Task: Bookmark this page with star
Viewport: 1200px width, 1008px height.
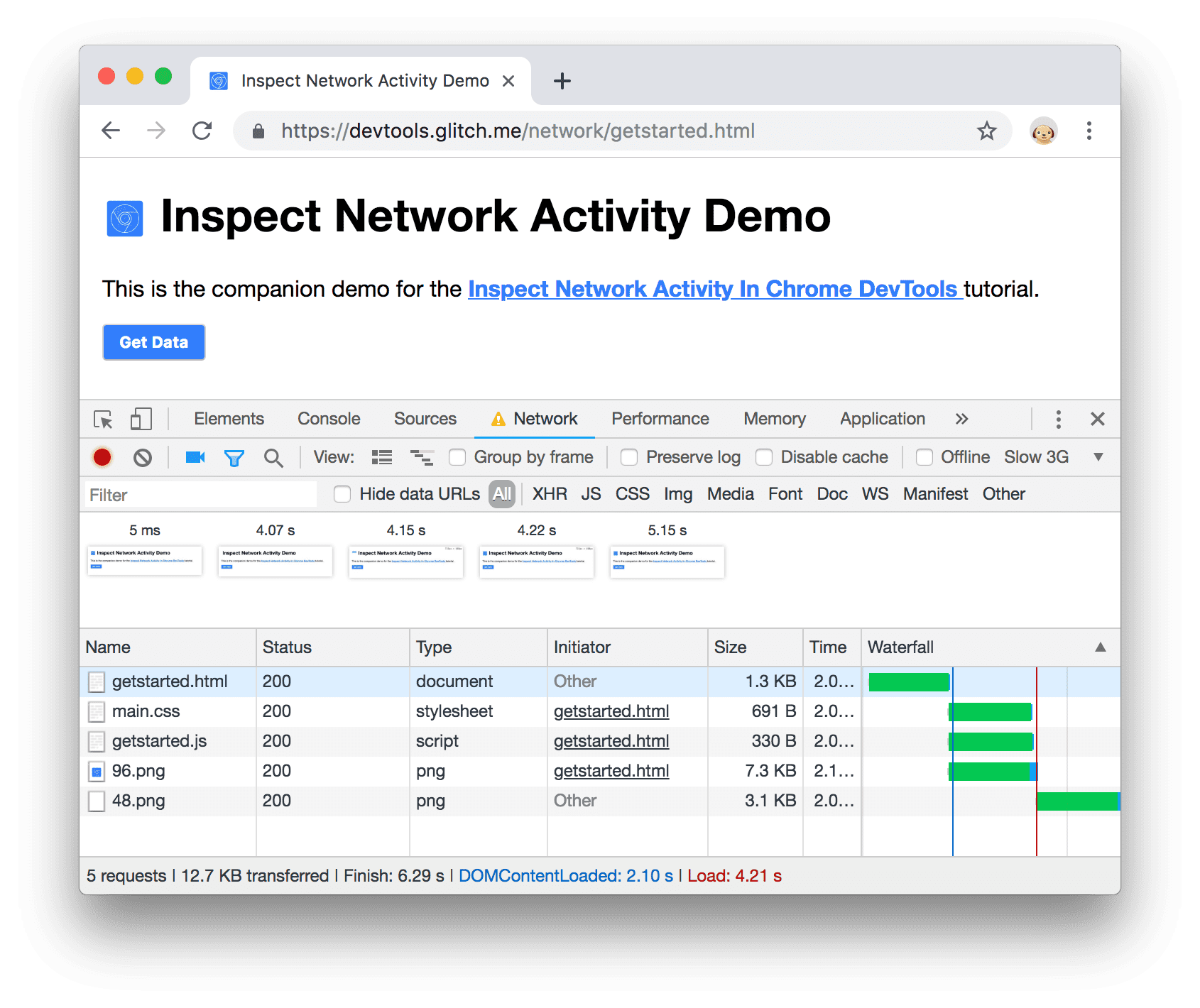Action: pos(986,131)
